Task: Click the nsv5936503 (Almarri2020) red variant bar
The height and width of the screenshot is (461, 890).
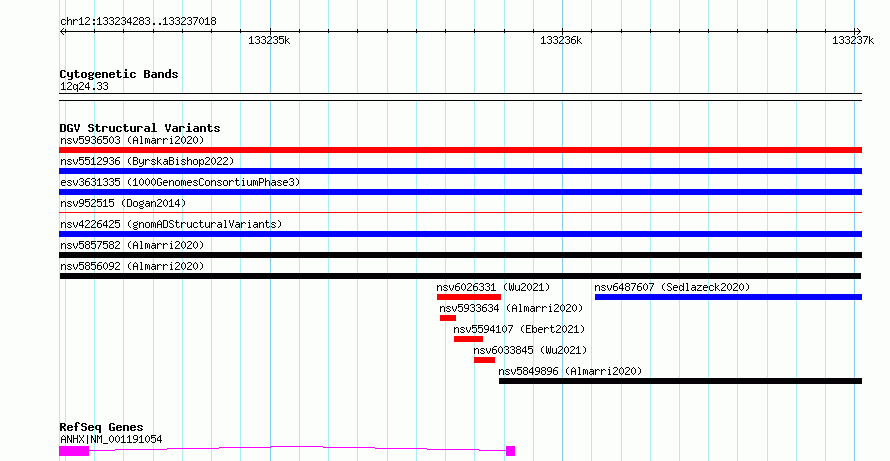Action: (x=460, y=150)
